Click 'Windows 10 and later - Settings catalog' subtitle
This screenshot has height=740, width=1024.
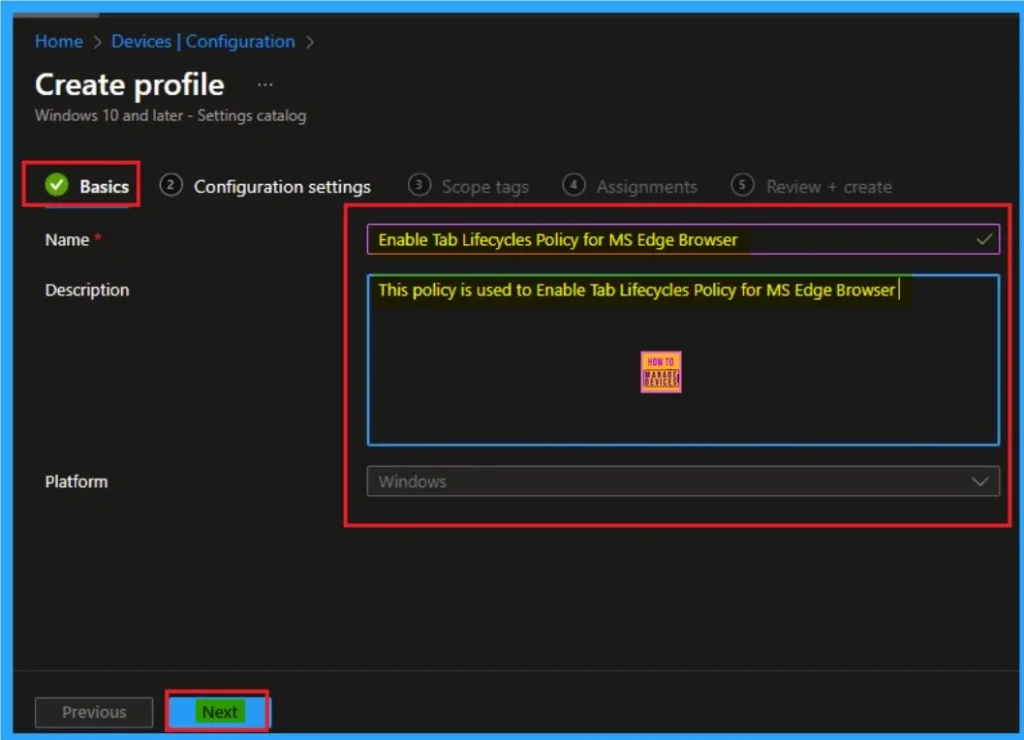click(x=170, y=116)
